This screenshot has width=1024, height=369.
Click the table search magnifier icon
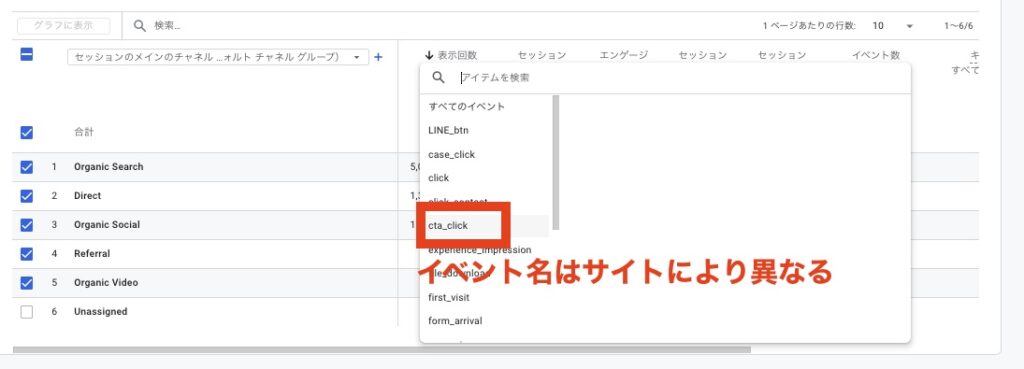tap(139, 25)
